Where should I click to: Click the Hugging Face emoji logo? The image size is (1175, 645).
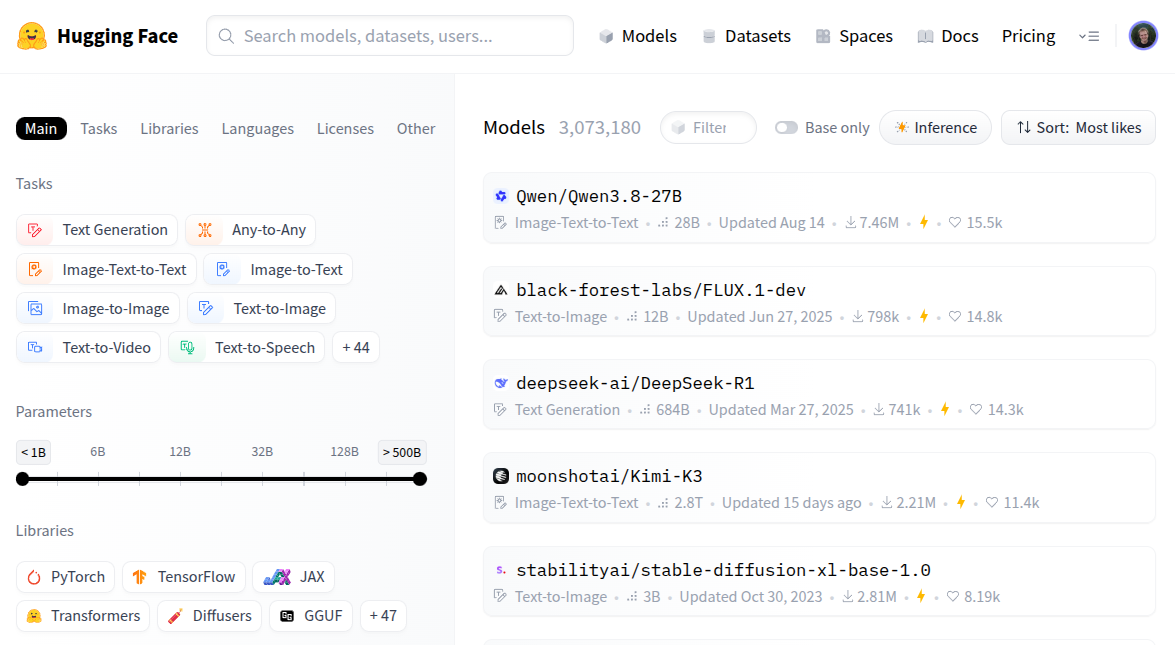tap(32, 36)
